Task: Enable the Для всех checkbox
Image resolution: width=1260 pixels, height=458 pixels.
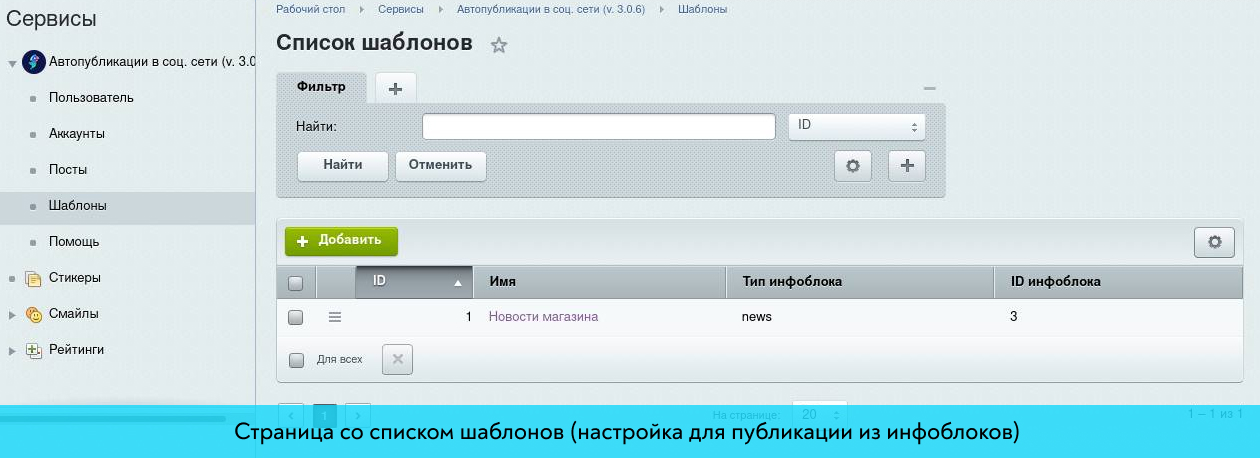Action: pyautogui.click(x=296, y=359)
